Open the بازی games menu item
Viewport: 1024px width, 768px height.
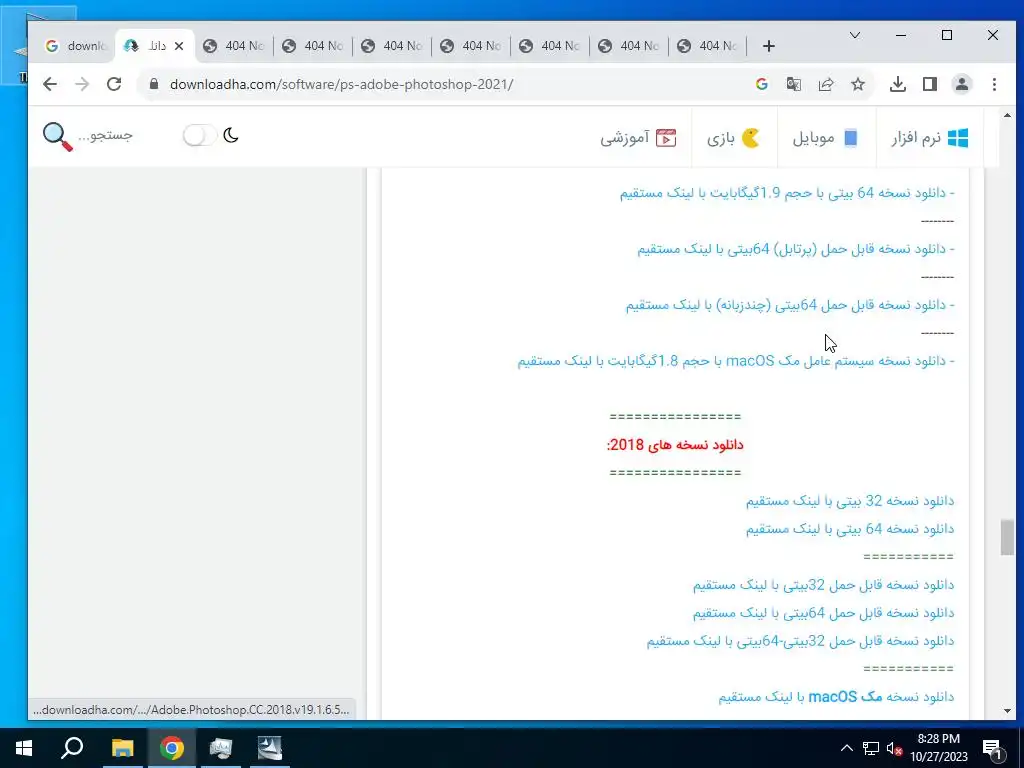[x=733, y=138]
